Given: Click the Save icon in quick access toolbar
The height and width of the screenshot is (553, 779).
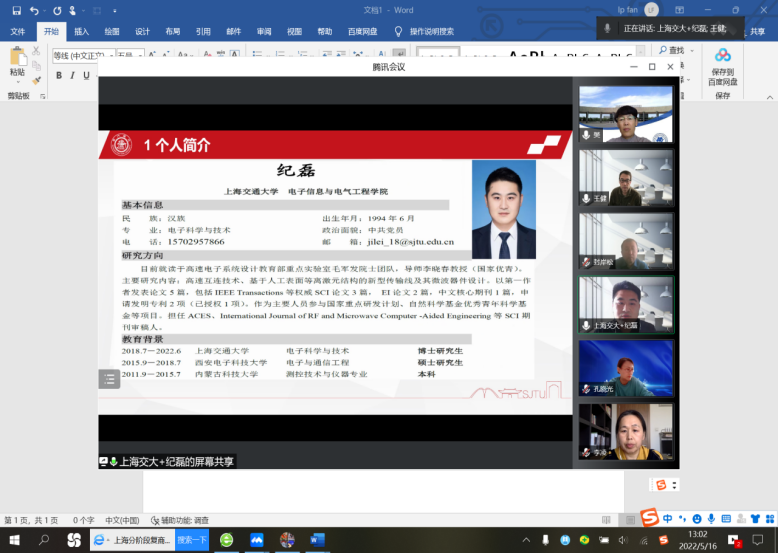Looking at the screenshot, I should pyautogui.click(x=16, y=10).
